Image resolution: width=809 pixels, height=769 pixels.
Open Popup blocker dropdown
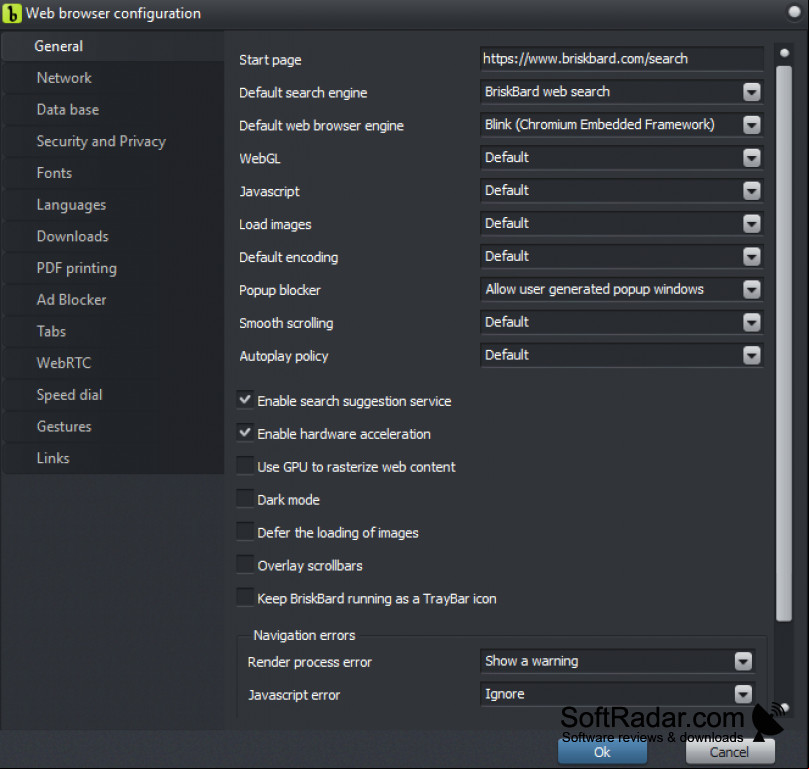(621, 290)
